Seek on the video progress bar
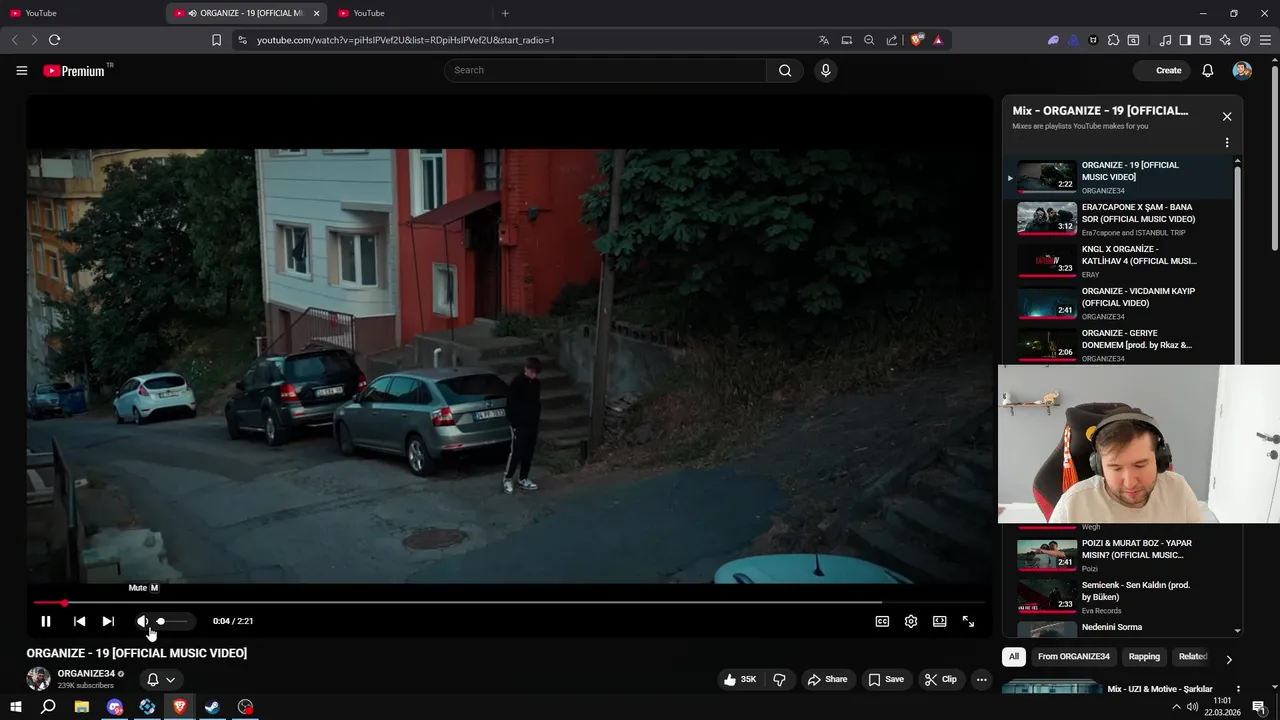 509,603
